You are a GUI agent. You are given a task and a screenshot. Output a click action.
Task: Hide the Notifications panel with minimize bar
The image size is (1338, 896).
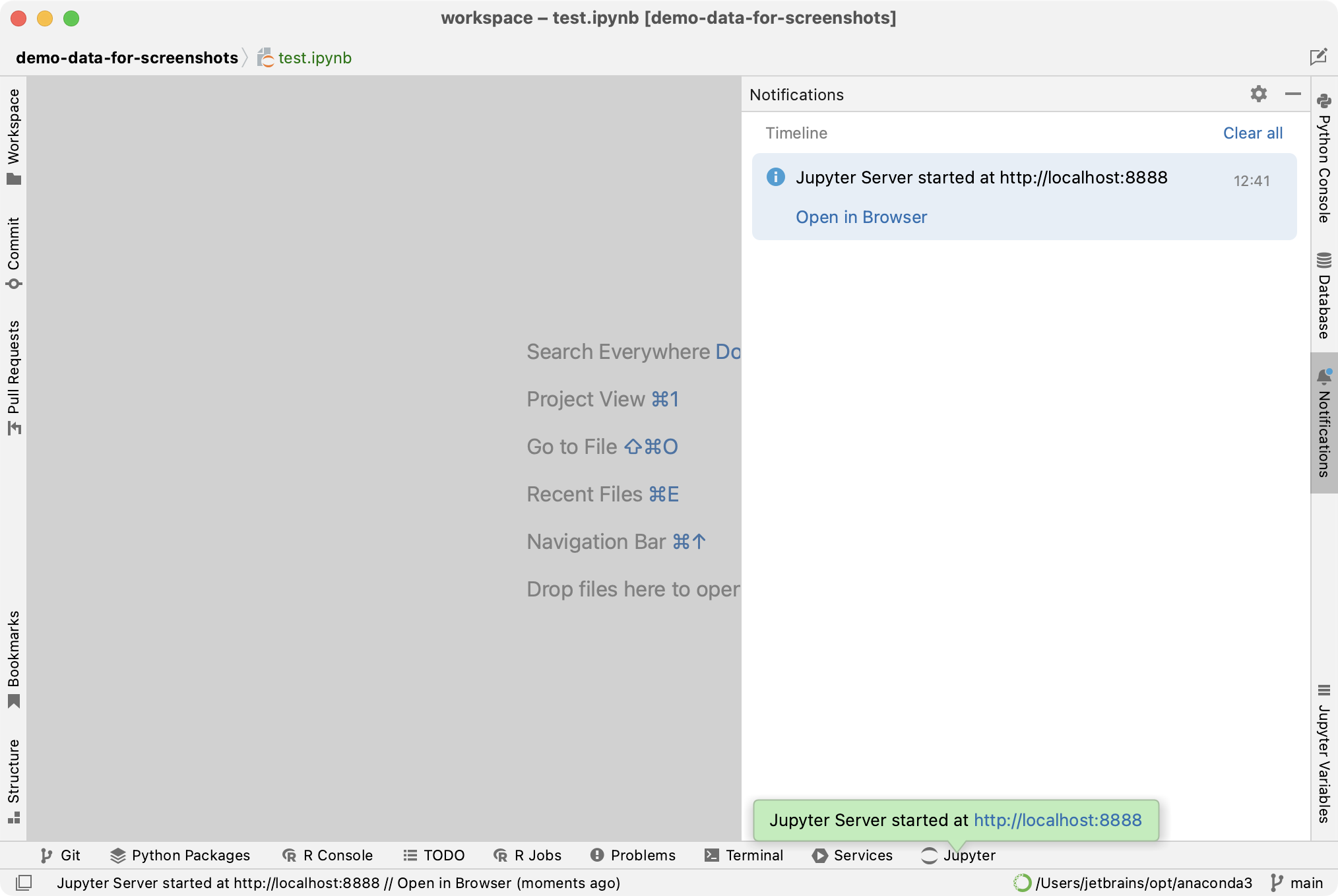pos(1293,94)
